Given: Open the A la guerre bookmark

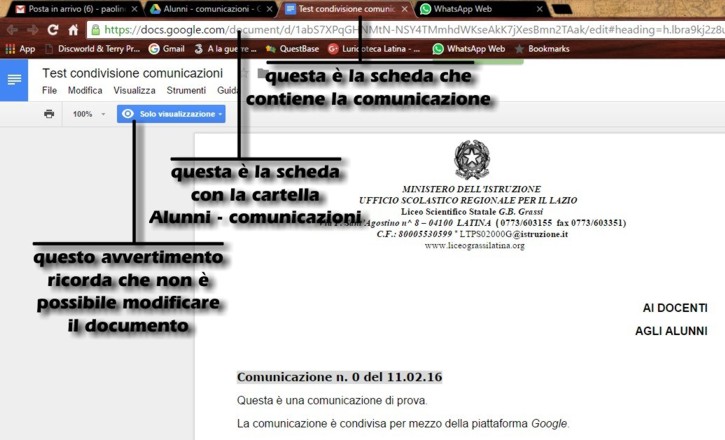Looking at the screenshot, I should tap(225, 49).
